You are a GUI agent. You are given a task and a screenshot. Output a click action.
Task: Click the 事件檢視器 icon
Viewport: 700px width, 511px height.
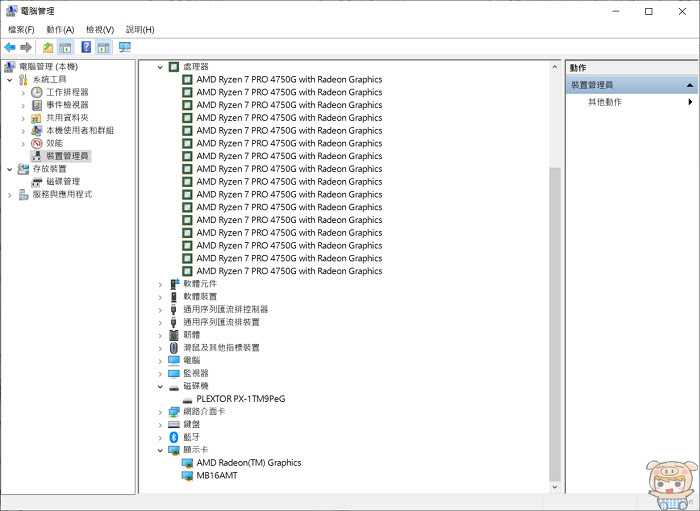point(37,105)
